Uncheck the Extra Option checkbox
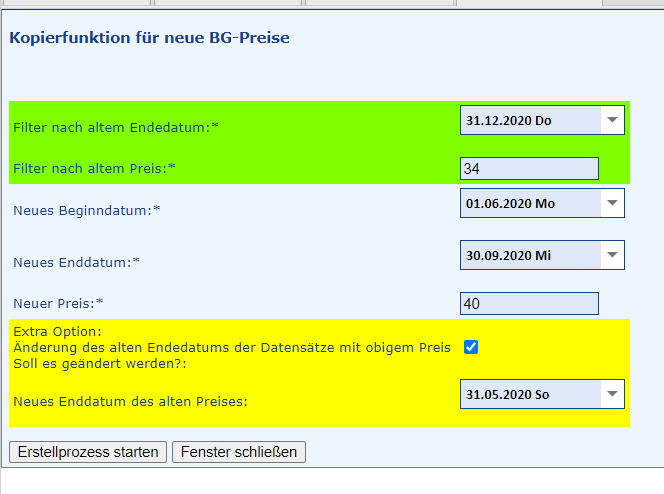 pos(471,347)
